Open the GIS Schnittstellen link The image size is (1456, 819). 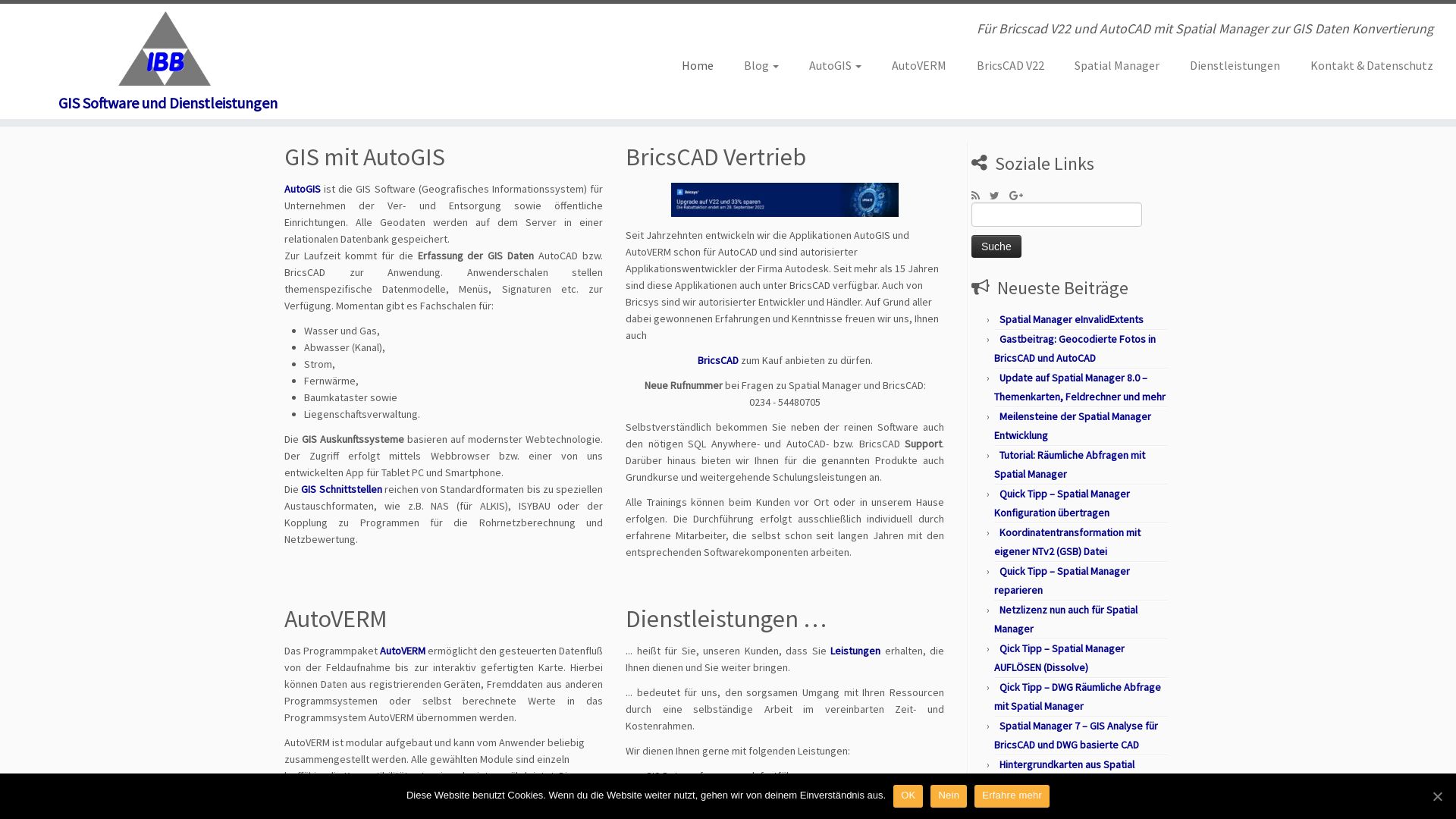tap(341, 489)
